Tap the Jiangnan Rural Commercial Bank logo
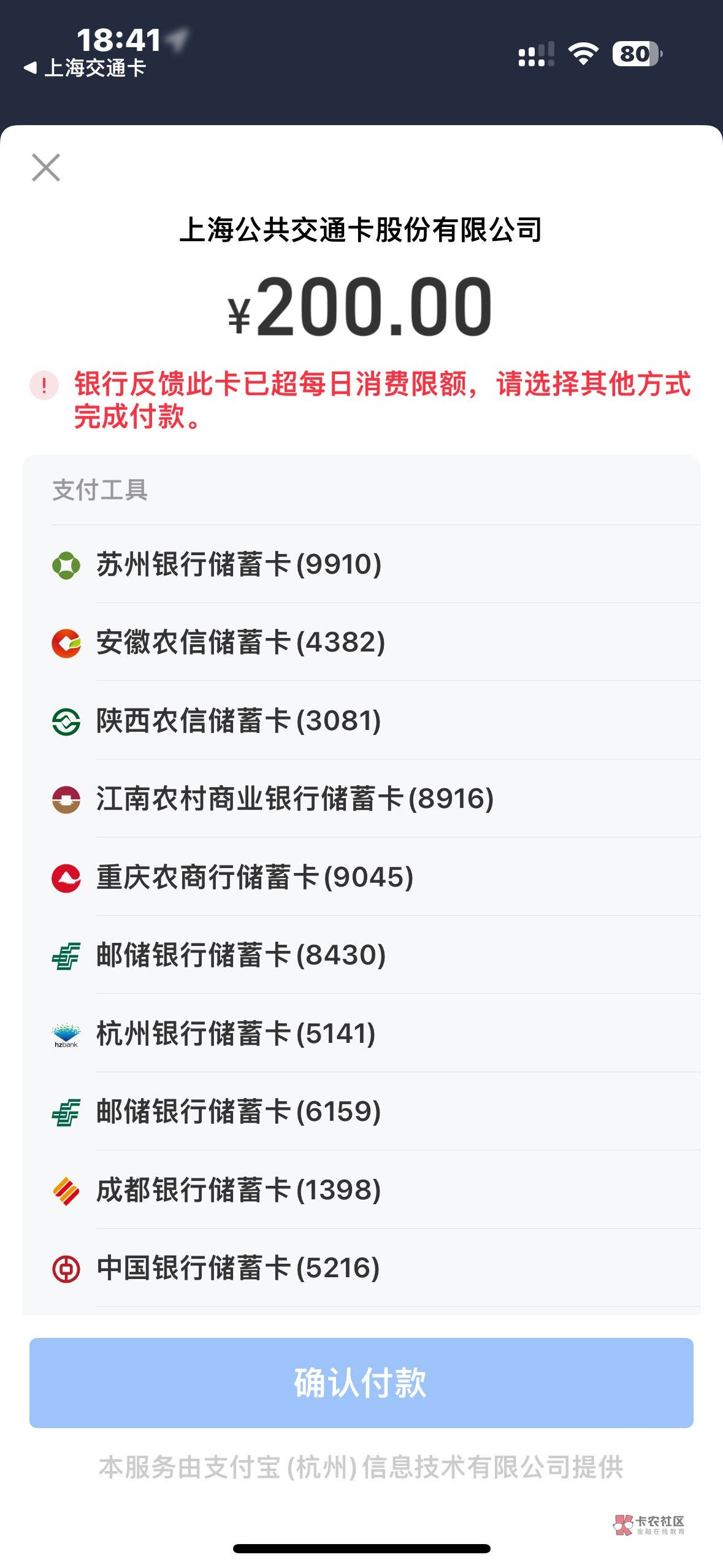723x1568 pixels. (66, 799)
